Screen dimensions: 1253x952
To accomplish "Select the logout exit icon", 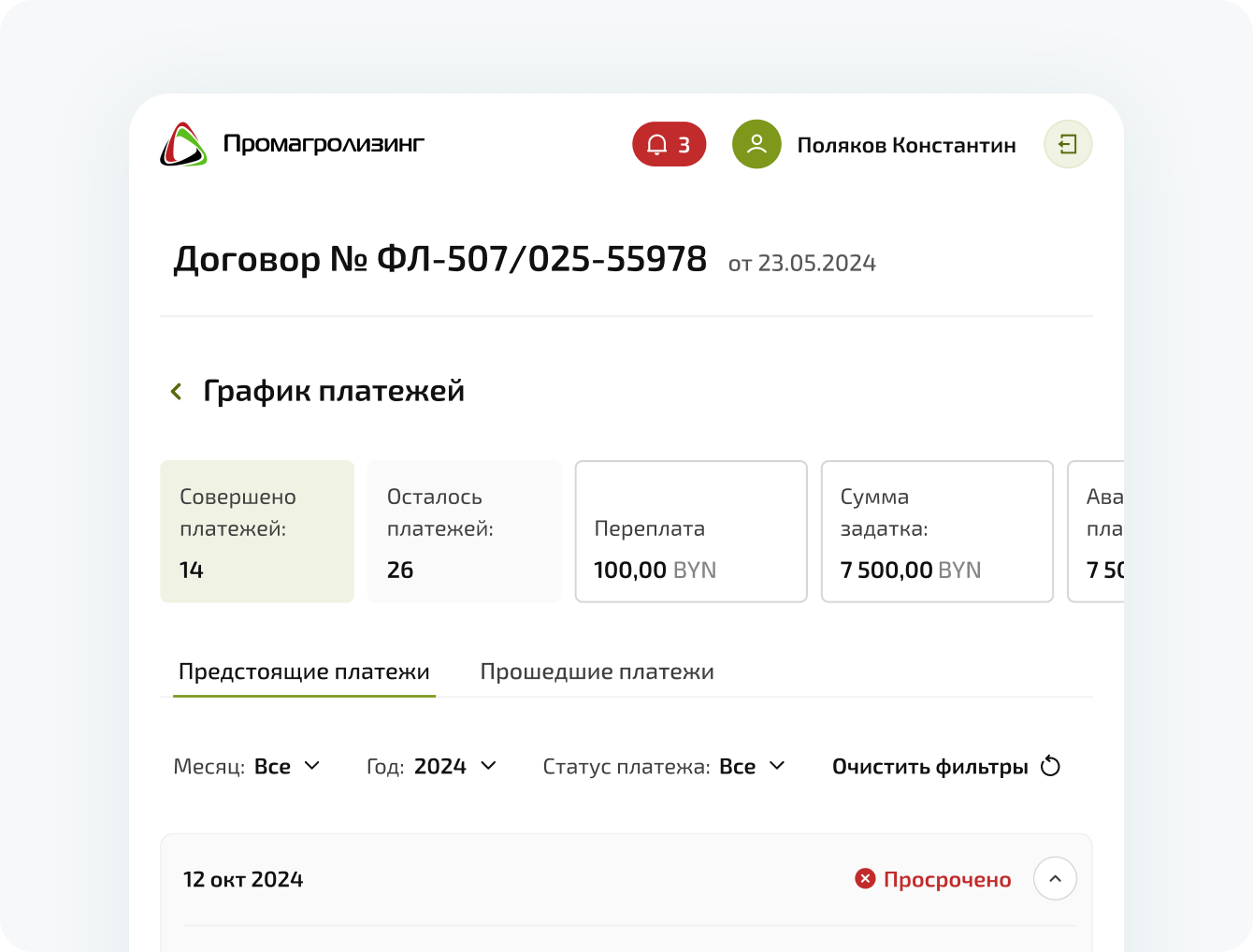I will (x=1068, y=144).
